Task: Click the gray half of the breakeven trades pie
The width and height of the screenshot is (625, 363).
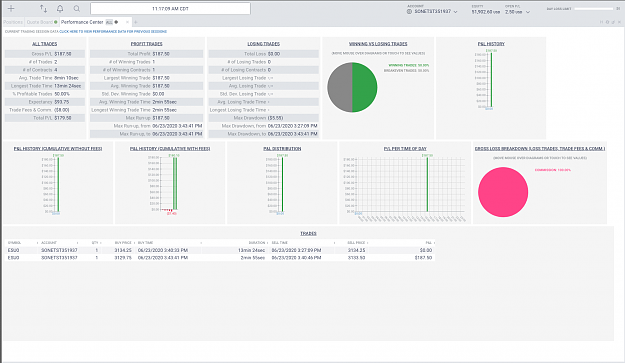Action: click(x=340, y=87)
